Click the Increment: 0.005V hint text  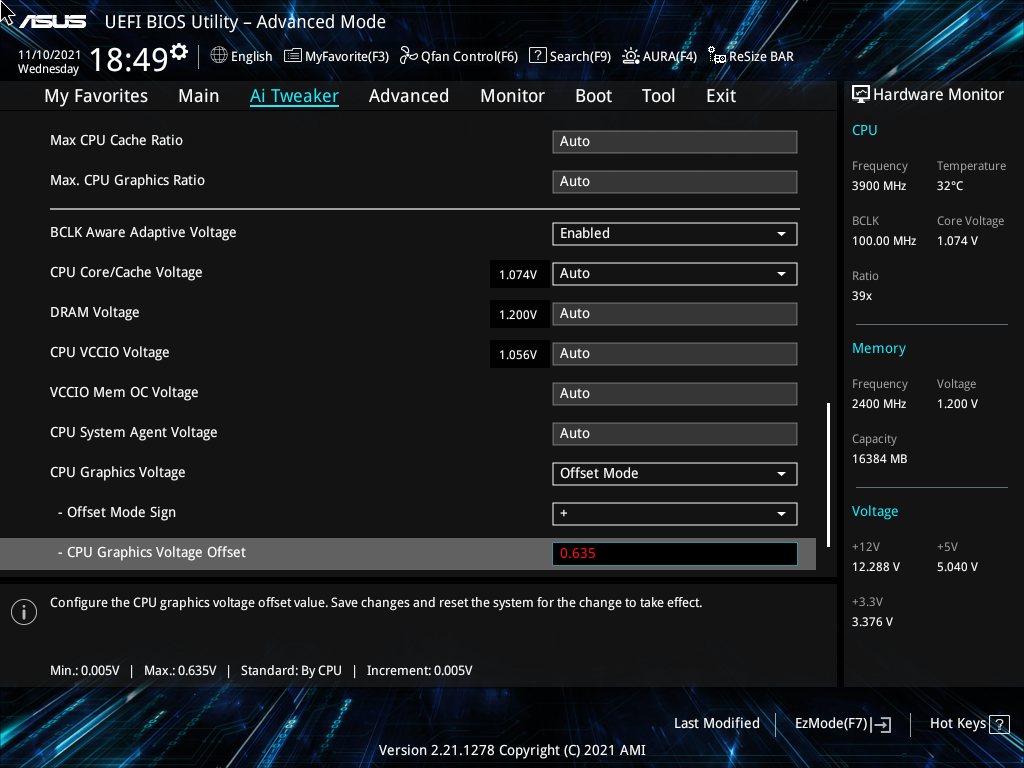click(x=419, y=671)
